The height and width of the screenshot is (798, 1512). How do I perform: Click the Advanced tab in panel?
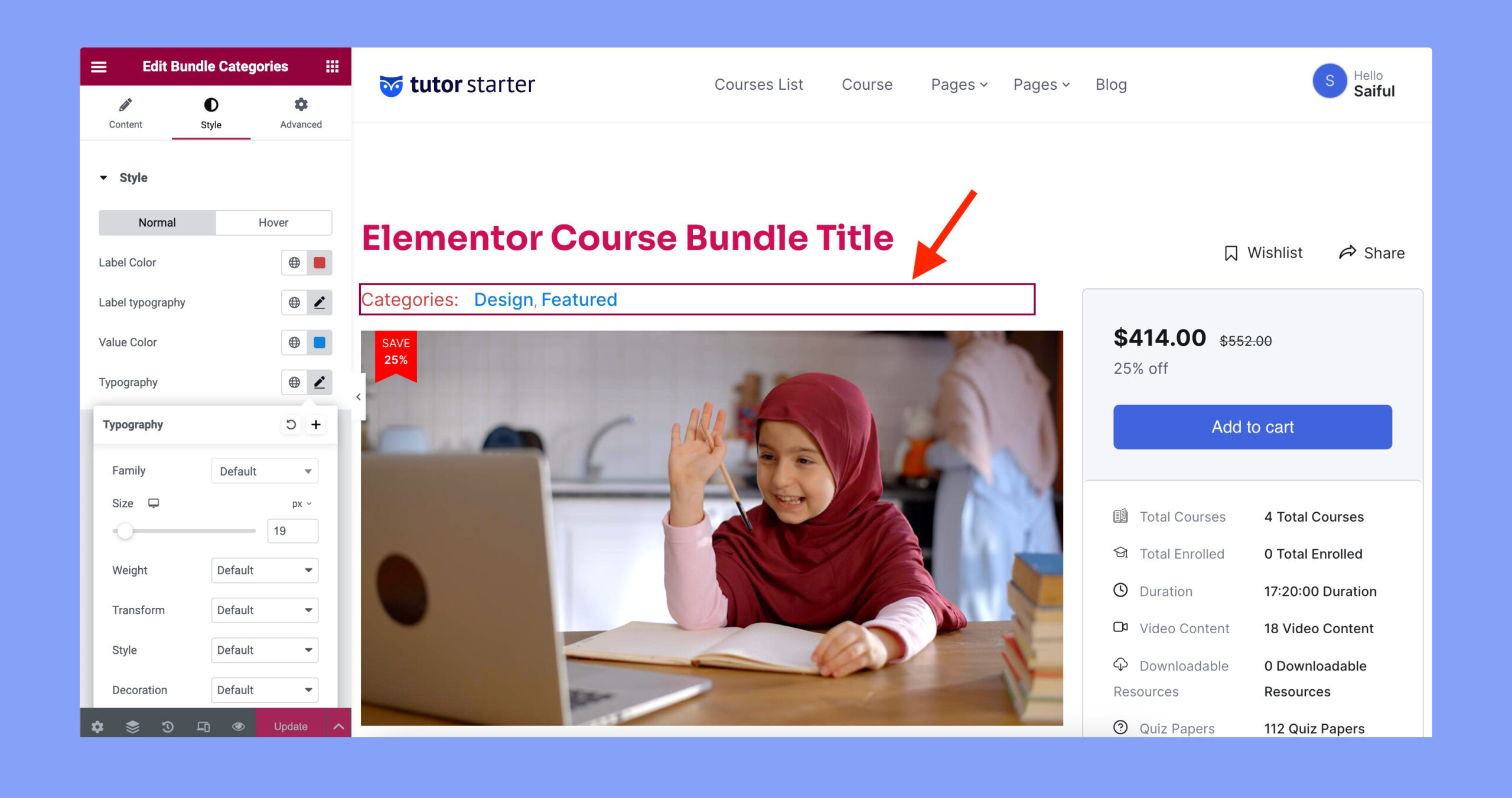300,113
